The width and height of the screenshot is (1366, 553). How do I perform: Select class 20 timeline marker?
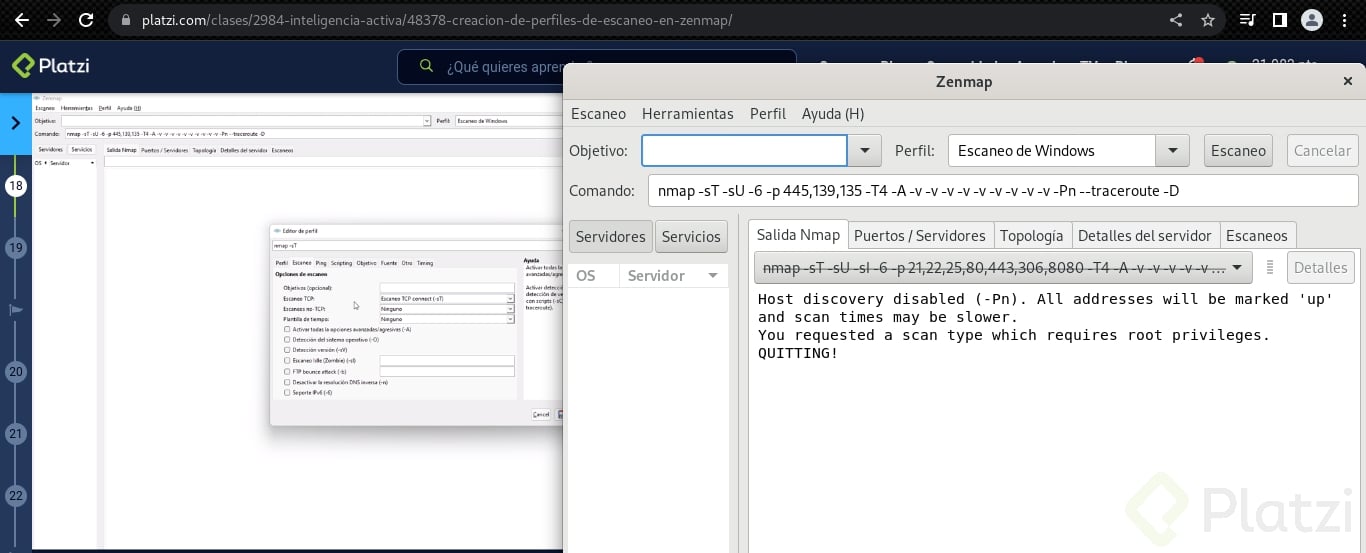pyautogui.click(x=15, y=371)
